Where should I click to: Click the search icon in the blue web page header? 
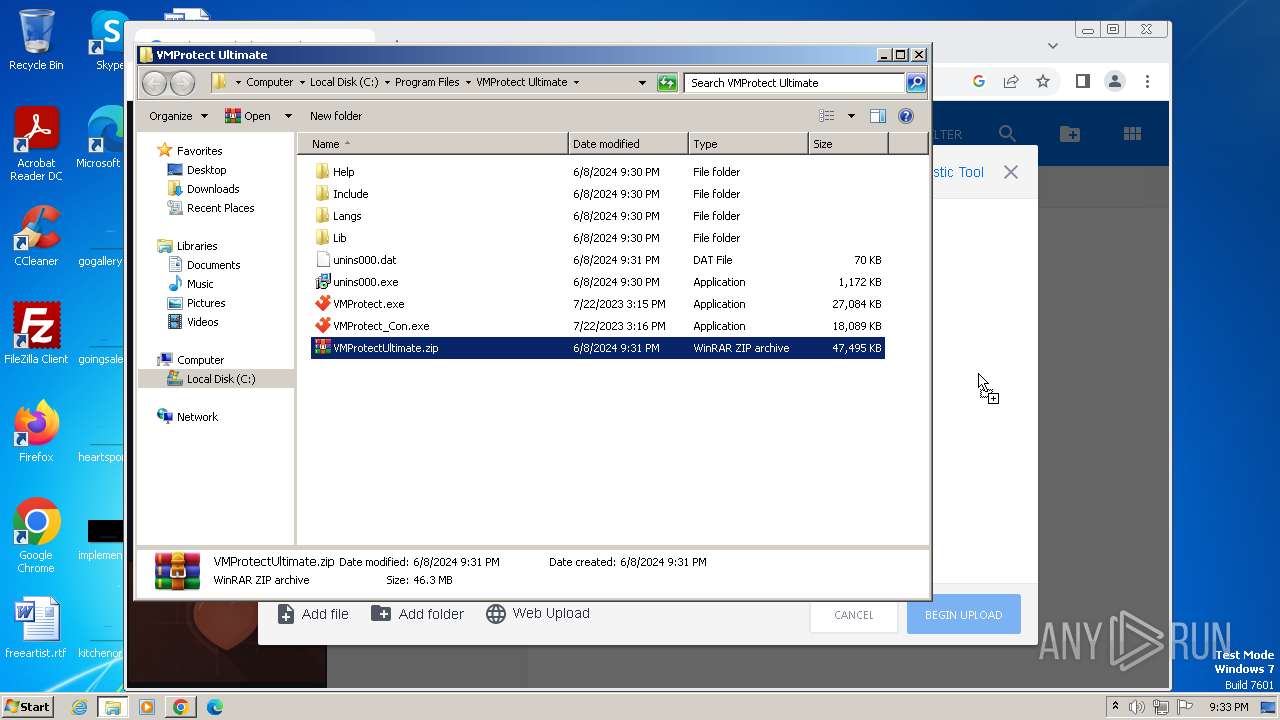point(1007,134)
